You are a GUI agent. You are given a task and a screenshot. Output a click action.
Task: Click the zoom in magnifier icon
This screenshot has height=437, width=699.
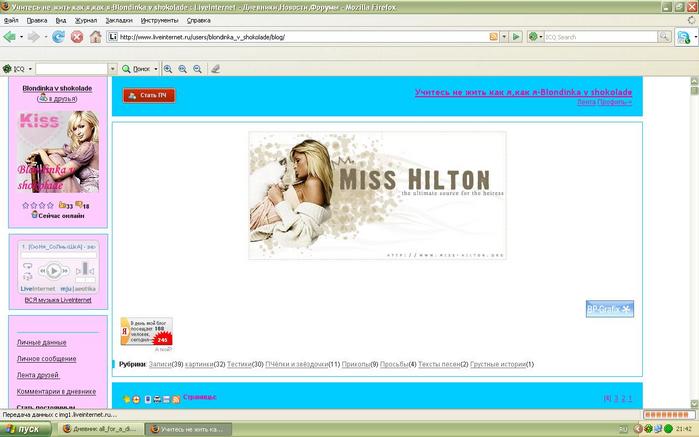click(x=168, y=69)
